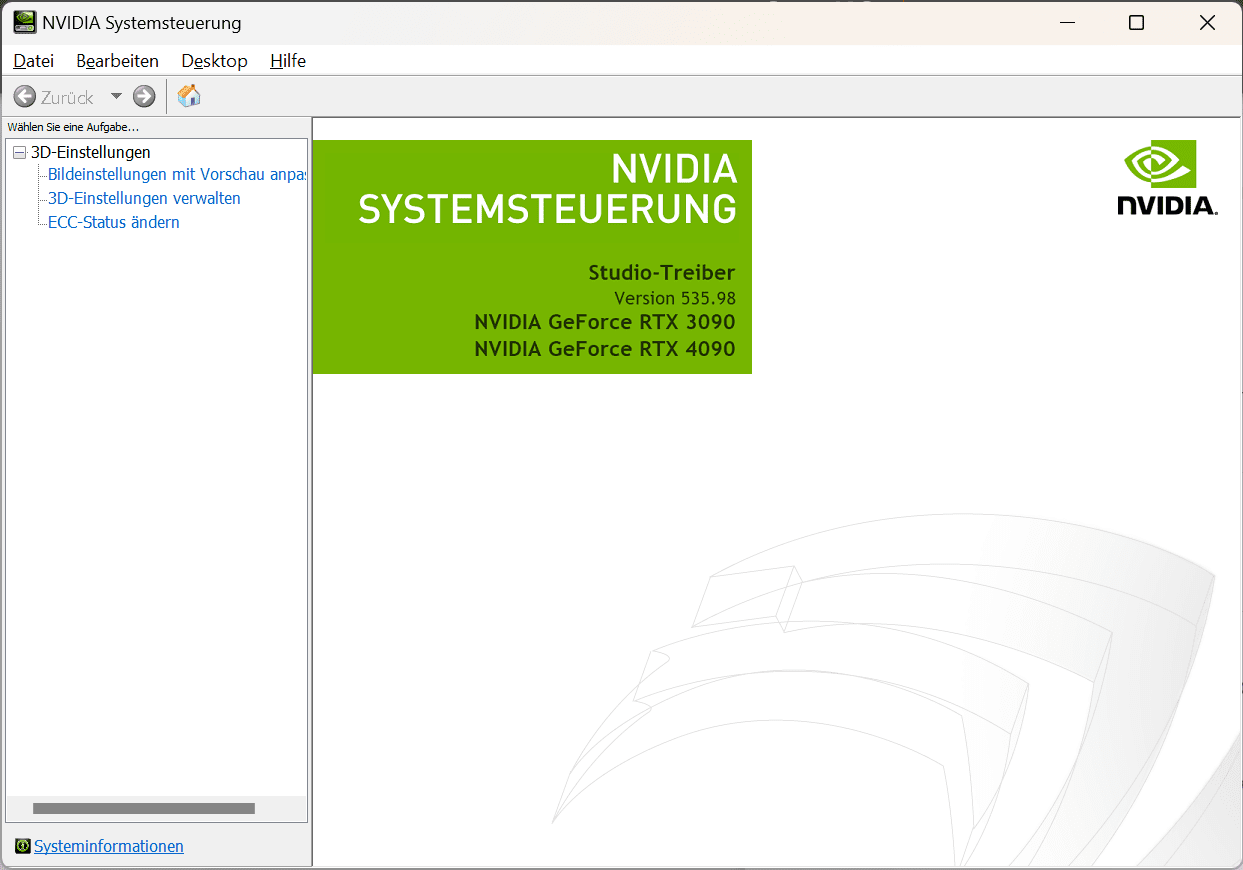Viewport: 1243px width, 870px height.
Task: Click the Systeminformationen info icon
Action: coord(23,846)
